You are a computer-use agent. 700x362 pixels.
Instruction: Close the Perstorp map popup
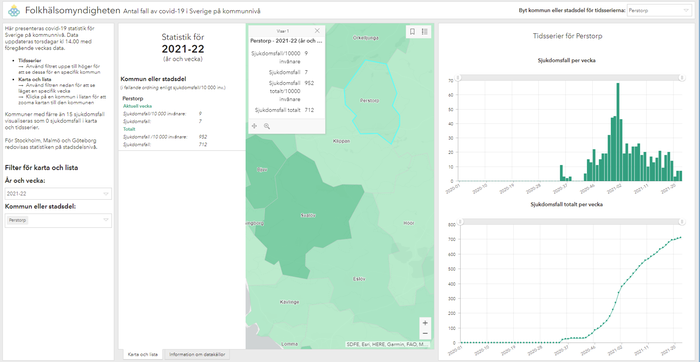tap(317, 31)
